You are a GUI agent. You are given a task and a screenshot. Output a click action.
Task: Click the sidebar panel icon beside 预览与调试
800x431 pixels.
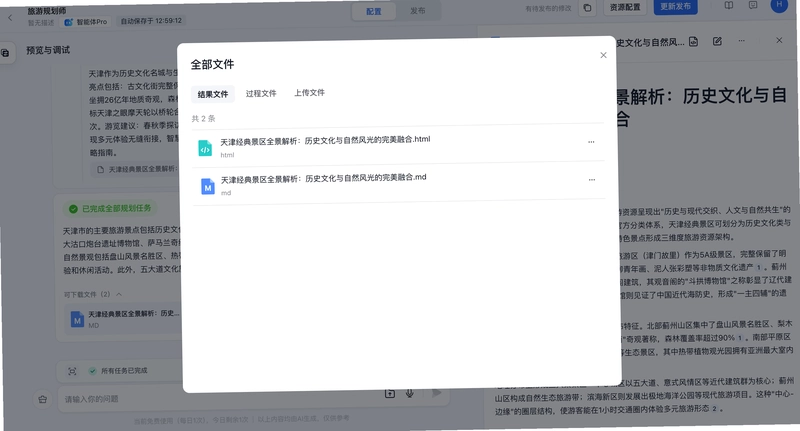tap(5, 53)
